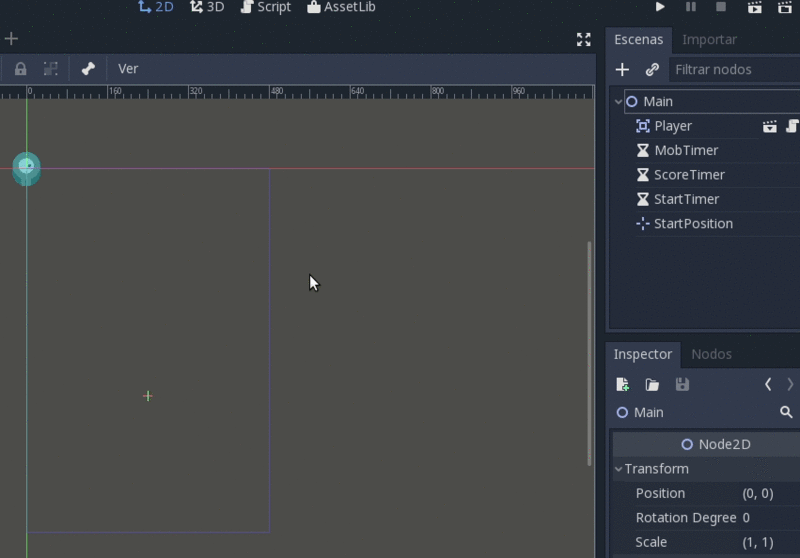Switch to the Importar tab

pyautogui.click(x=709, y=39)
